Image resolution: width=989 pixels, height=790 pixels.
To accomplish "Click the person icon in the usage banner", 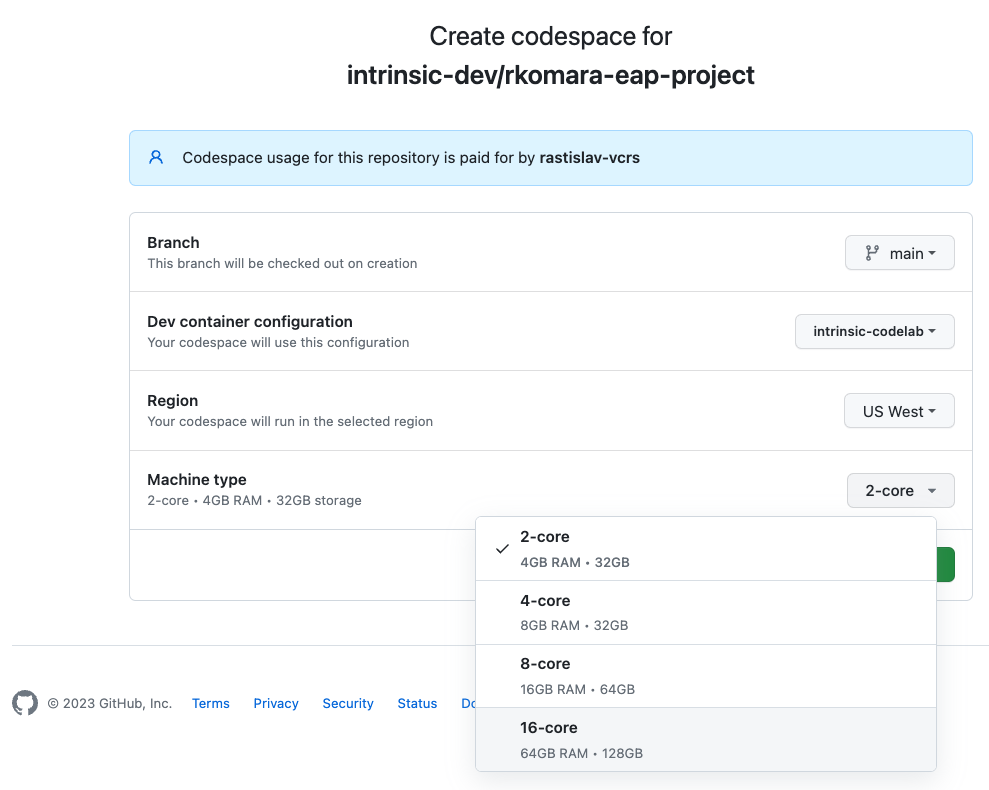I will [x=156, y=157].
